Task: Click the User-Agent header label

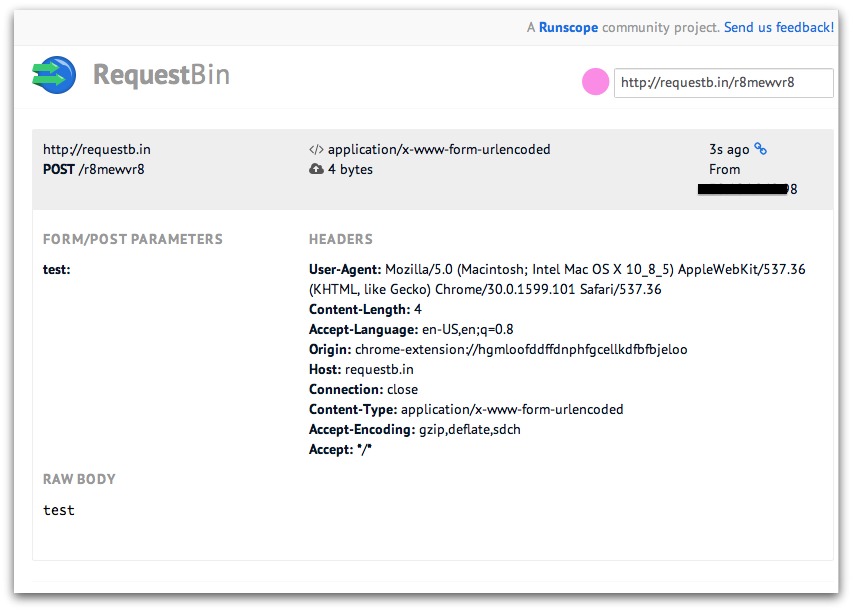Action: (x=345, y=269)
